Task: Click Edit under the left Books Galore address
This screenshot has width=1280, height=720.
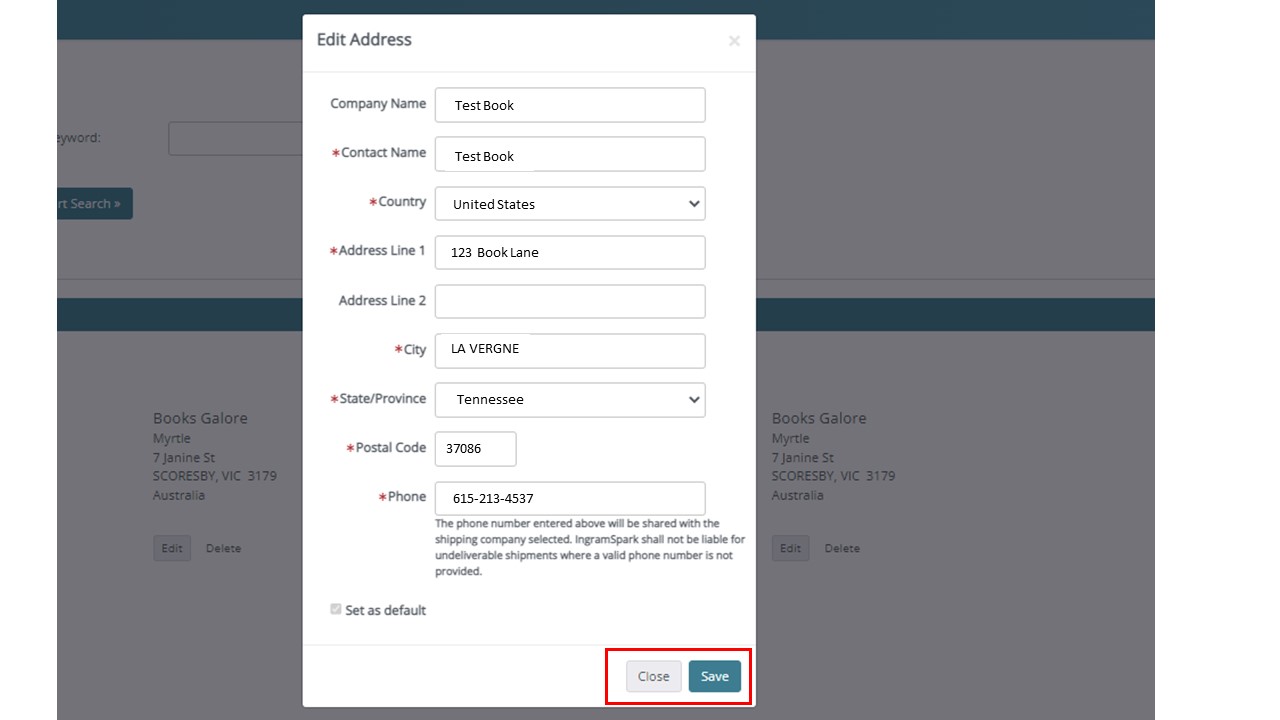Action: tap(172, 548)
